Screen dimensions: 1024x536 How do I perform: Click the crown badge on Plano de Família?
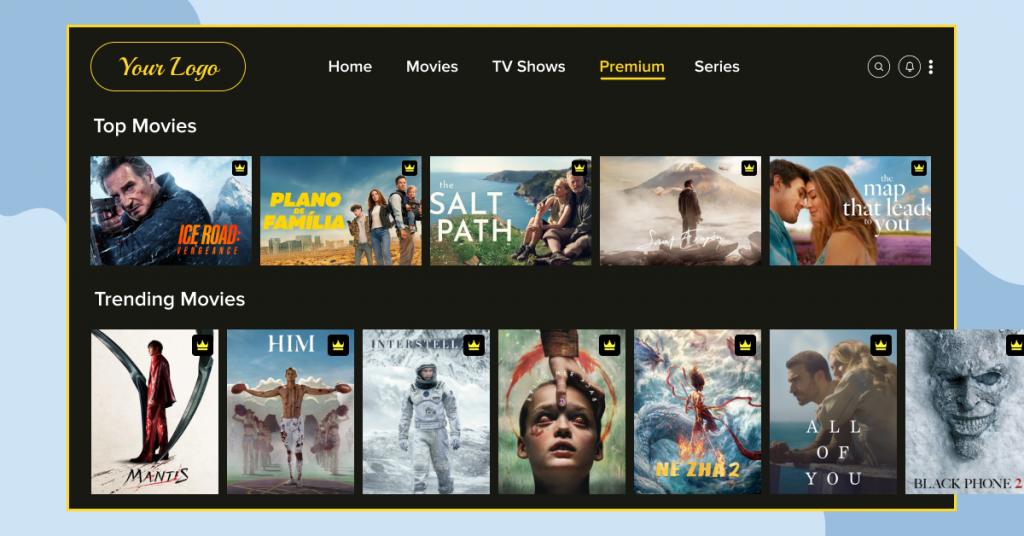click(409, 168)
